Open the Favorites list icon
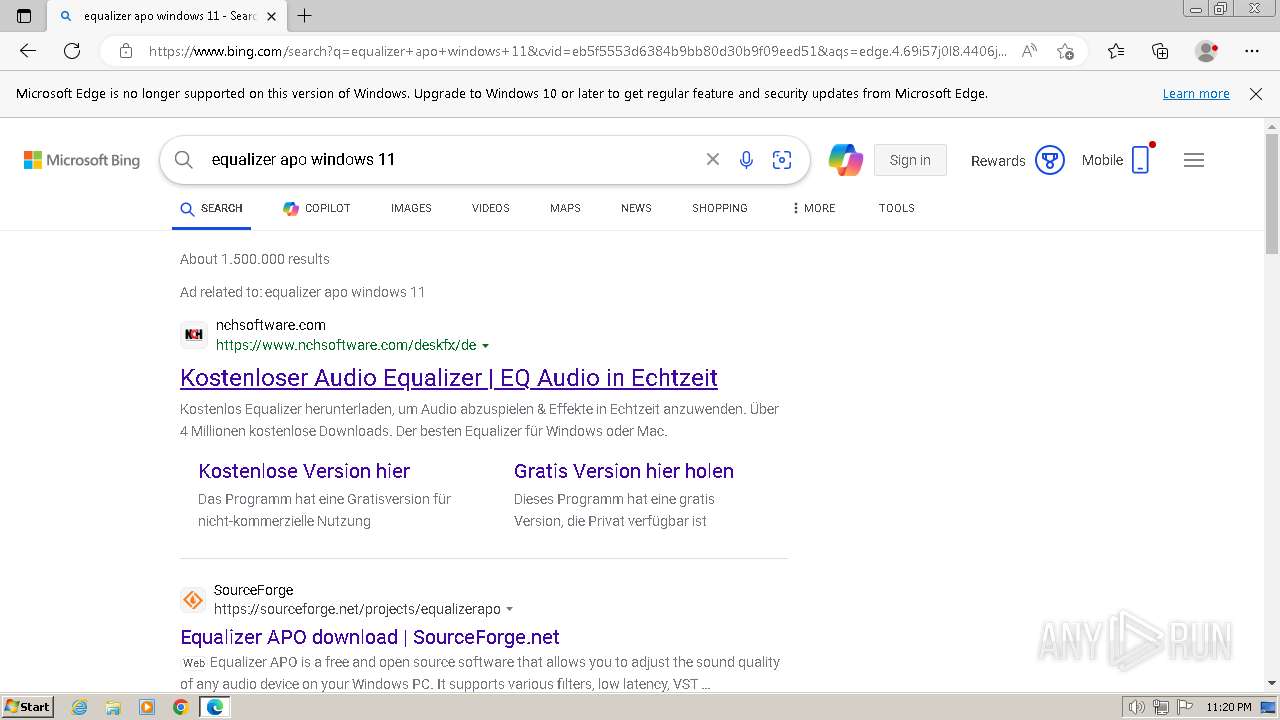 coord(1116,51)
